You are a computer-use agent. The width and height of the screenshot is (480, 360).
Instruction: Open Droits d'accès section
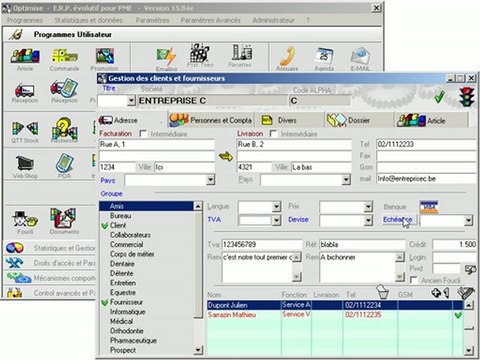coord(50,263)
